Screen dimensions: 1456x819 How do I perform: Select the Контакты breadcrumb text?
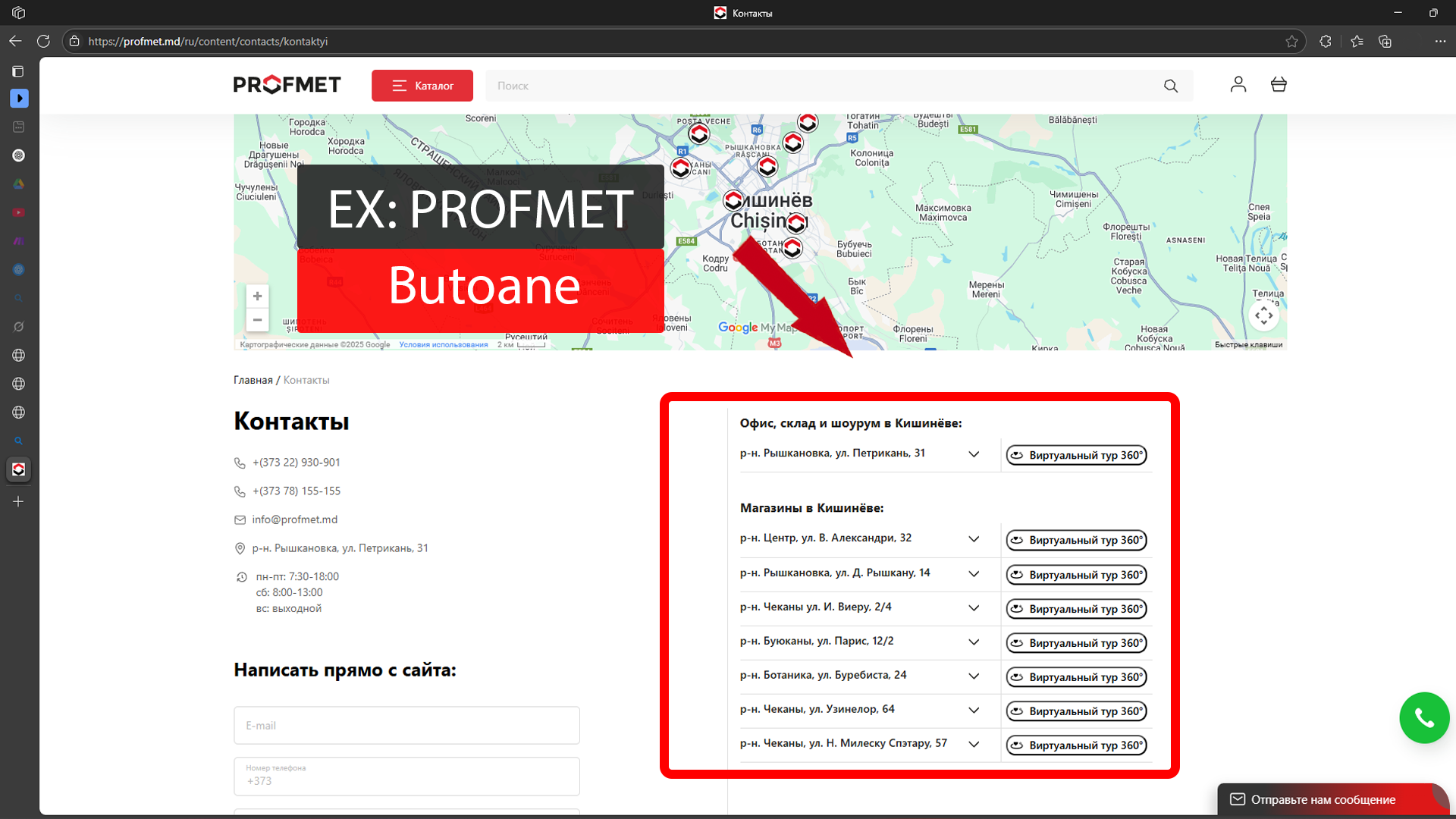[306, 380]
